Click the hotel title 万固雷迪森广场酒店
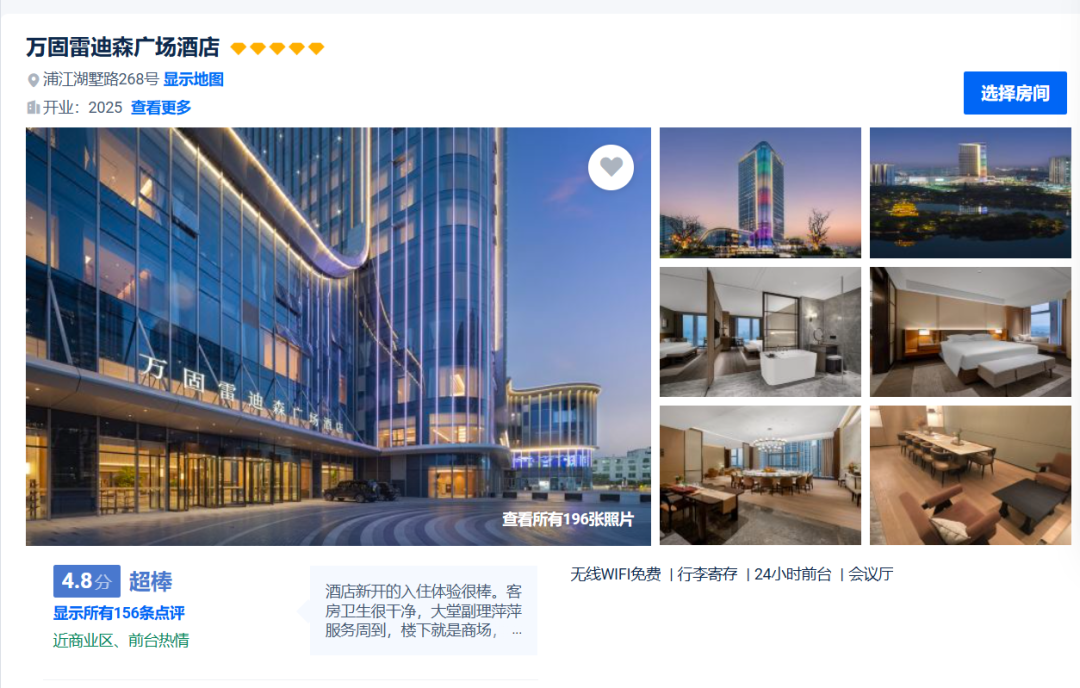Image resolution: width=1080 pixels, height=688 pixels. [x=123, y=48]
